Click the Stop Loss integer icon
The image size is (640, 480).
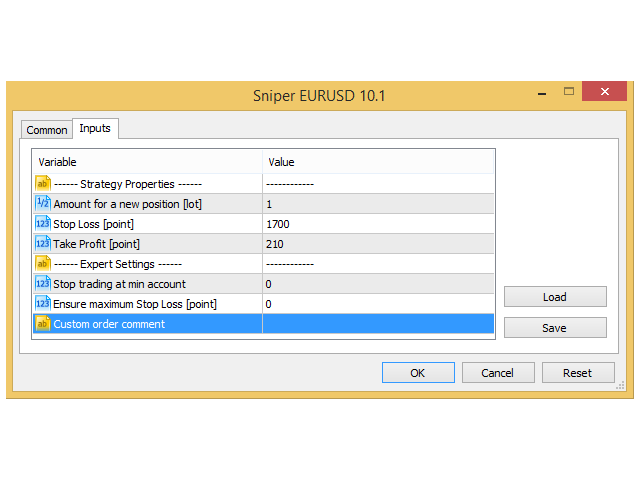click(x=43, y=224)
